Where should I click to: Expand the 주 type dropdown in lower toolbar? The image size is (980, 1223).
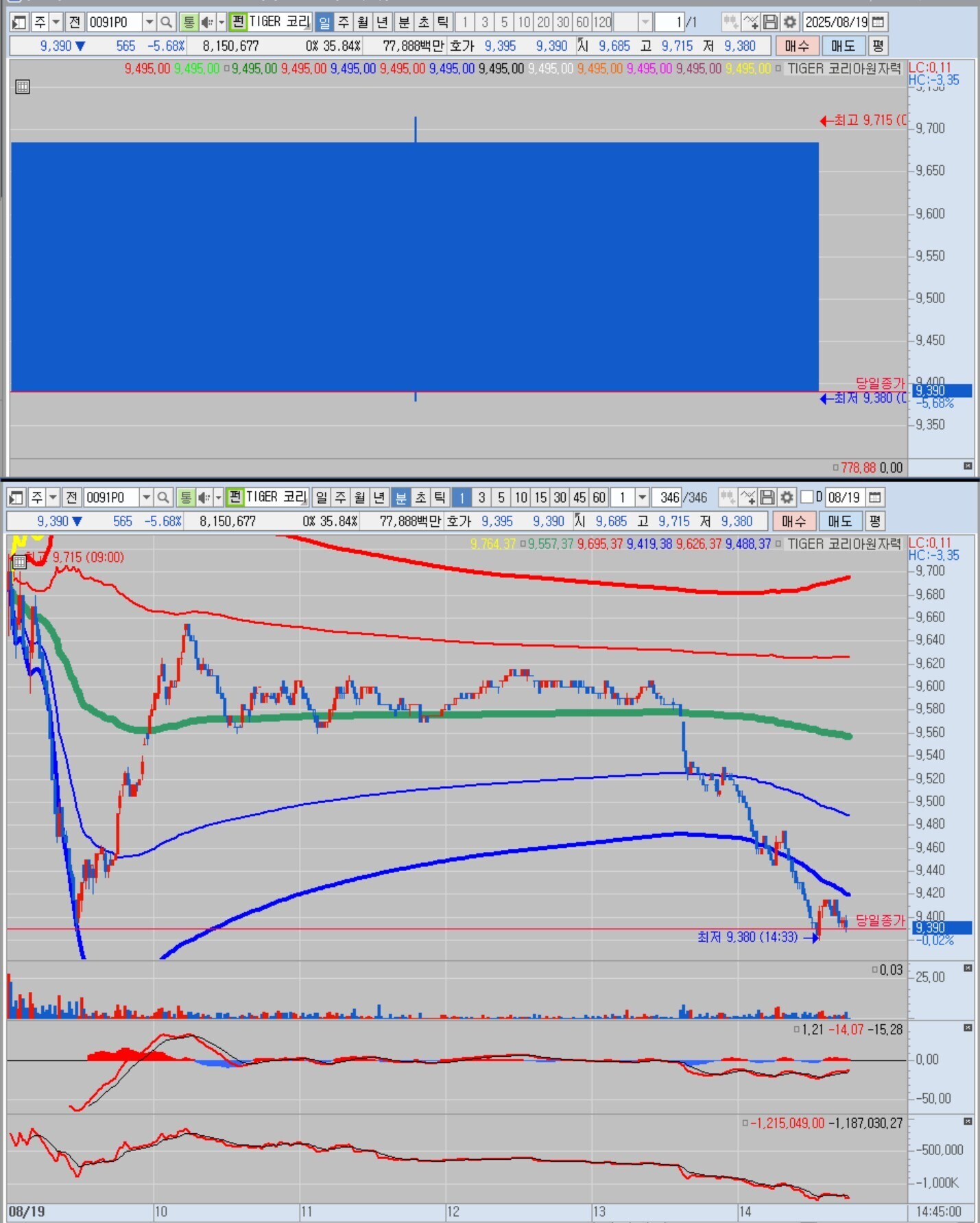click(53, 497)
